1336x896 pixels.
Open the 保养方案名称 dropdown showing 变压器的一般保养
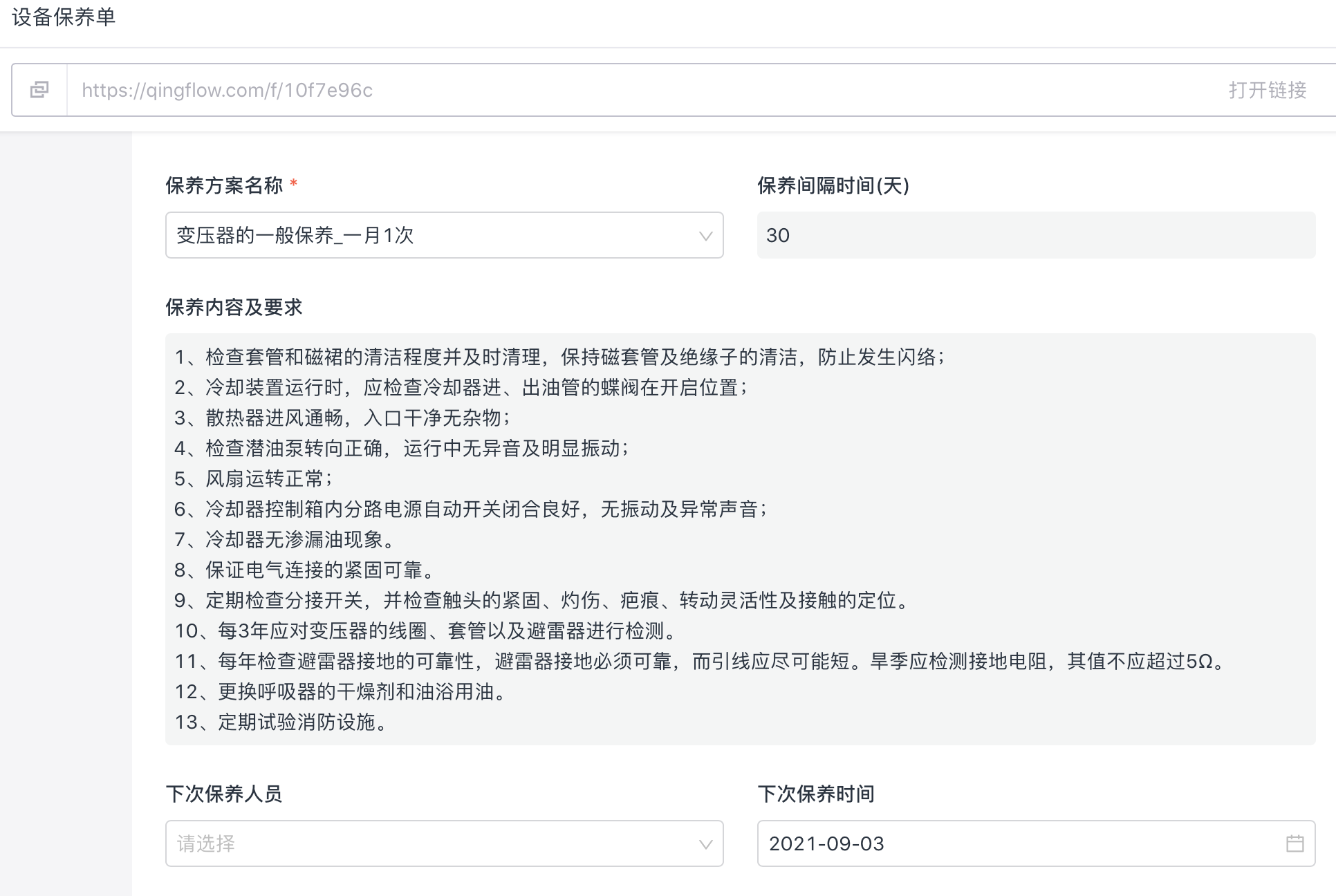coord(429,236)
